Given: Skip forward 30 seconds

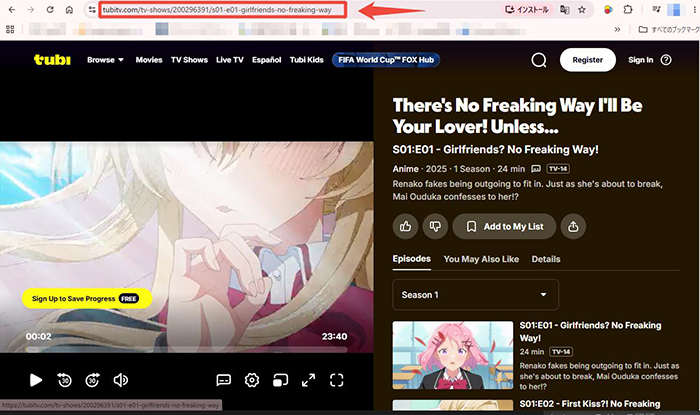Looking at the screenshot, I should click(92, 380).
